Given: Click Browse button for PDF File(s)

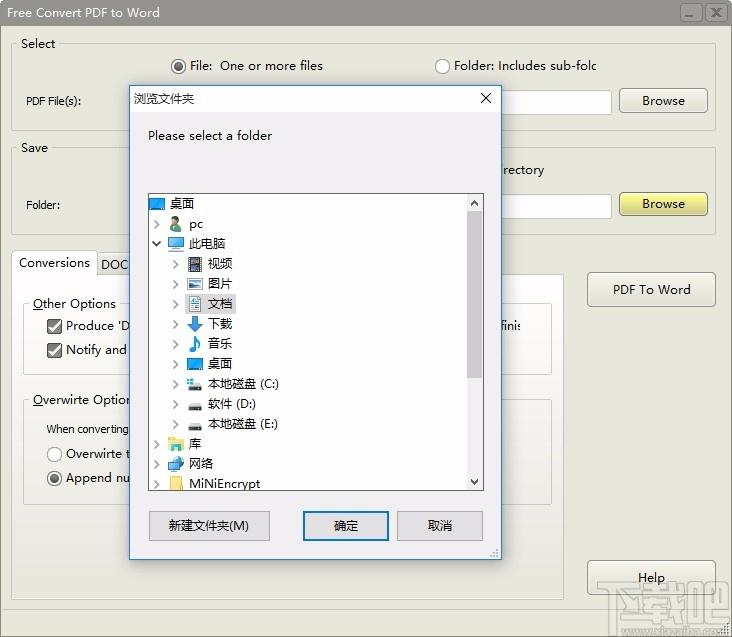Looking at the screenshot, I should click(663, 101).
